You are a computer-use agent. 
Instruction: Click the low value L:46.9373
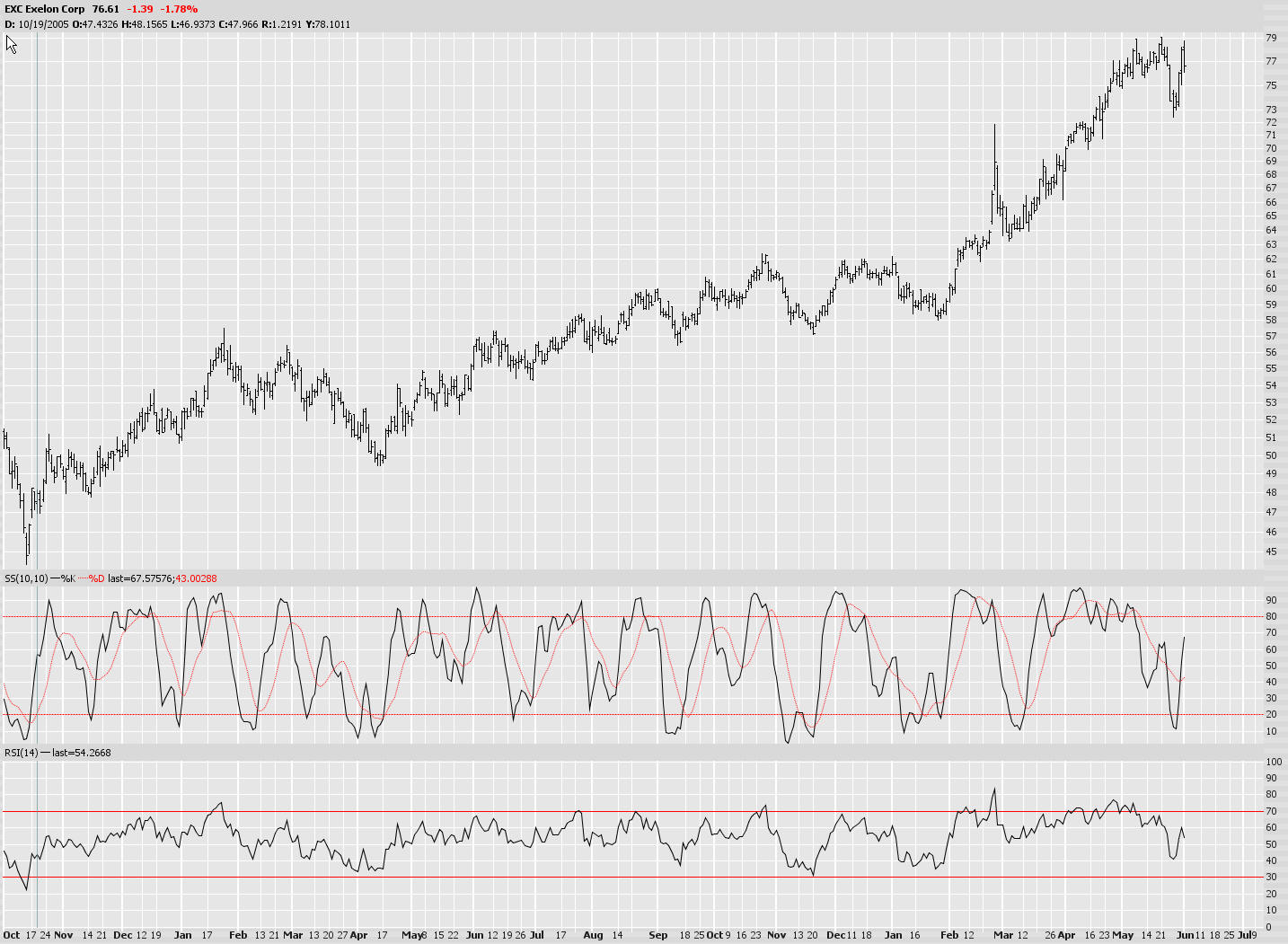(x=193, y=24)
